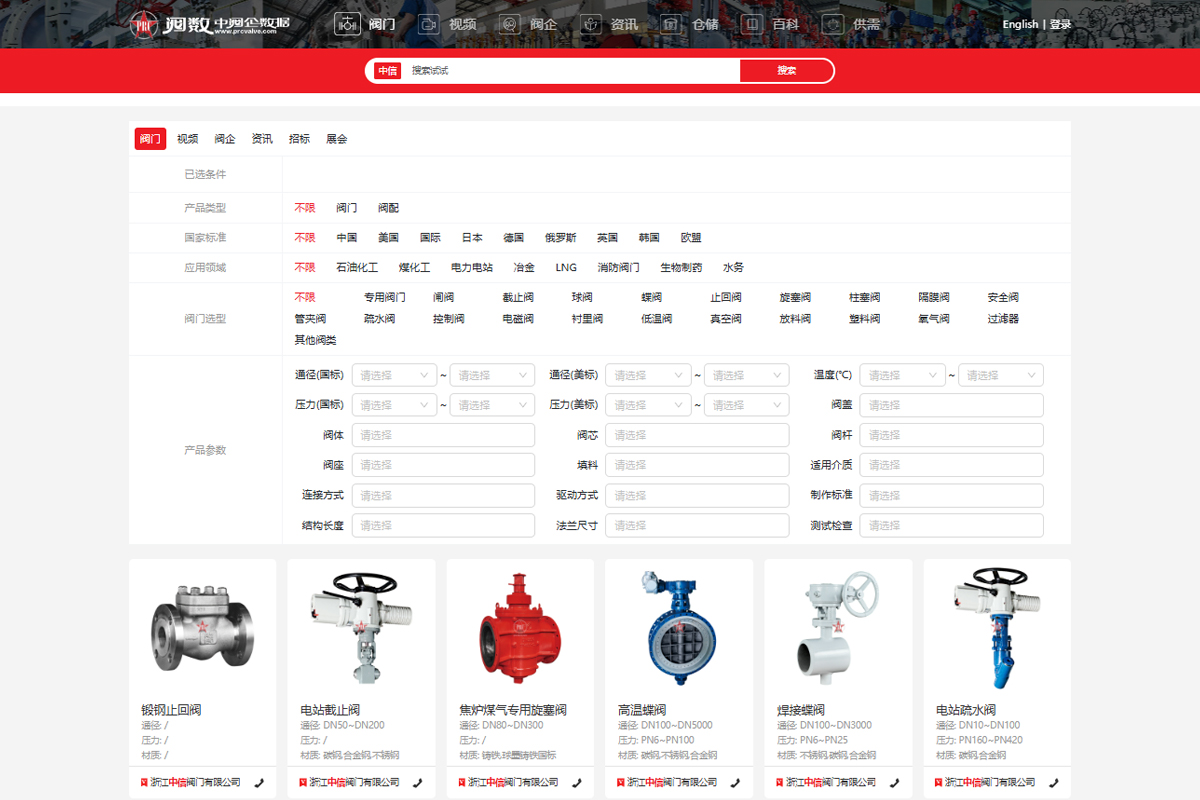Open the 高温蝶阀 product thumbnail
The height and width of the screenshot is (800, 1200).
678,628
